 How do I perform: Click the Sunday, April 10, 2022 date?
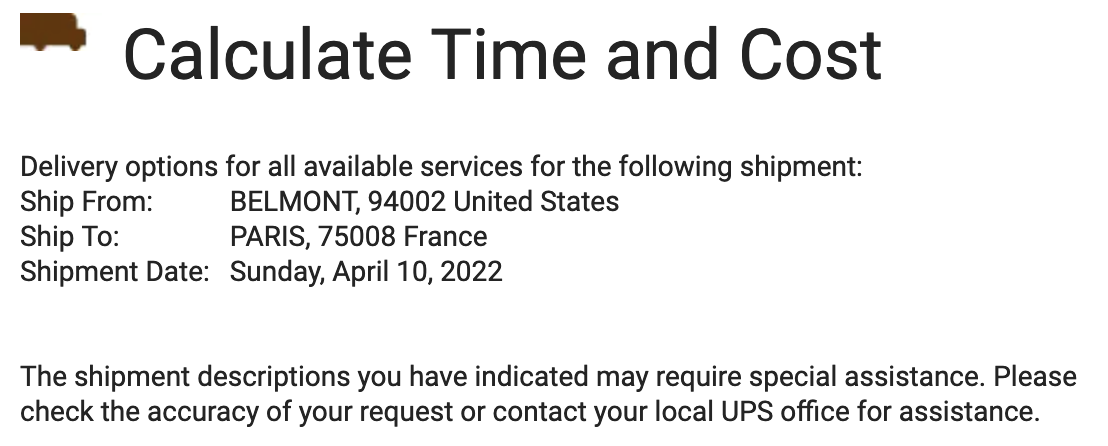coord(366,271)
